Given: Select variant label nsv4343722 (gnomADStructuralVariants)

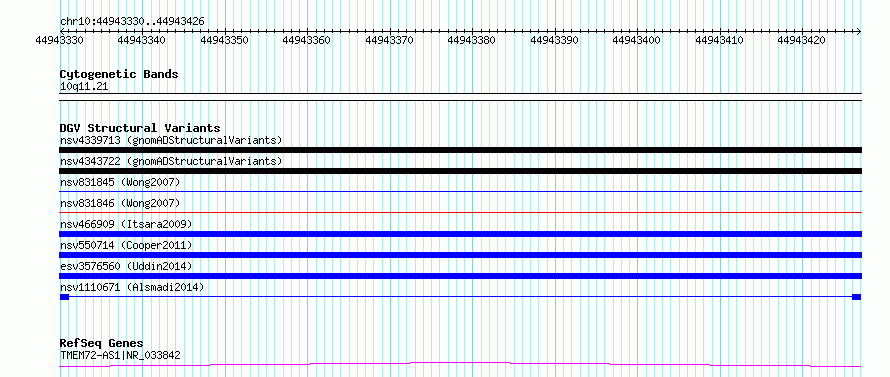Looking at the screenshot, I should click(171, 161).
